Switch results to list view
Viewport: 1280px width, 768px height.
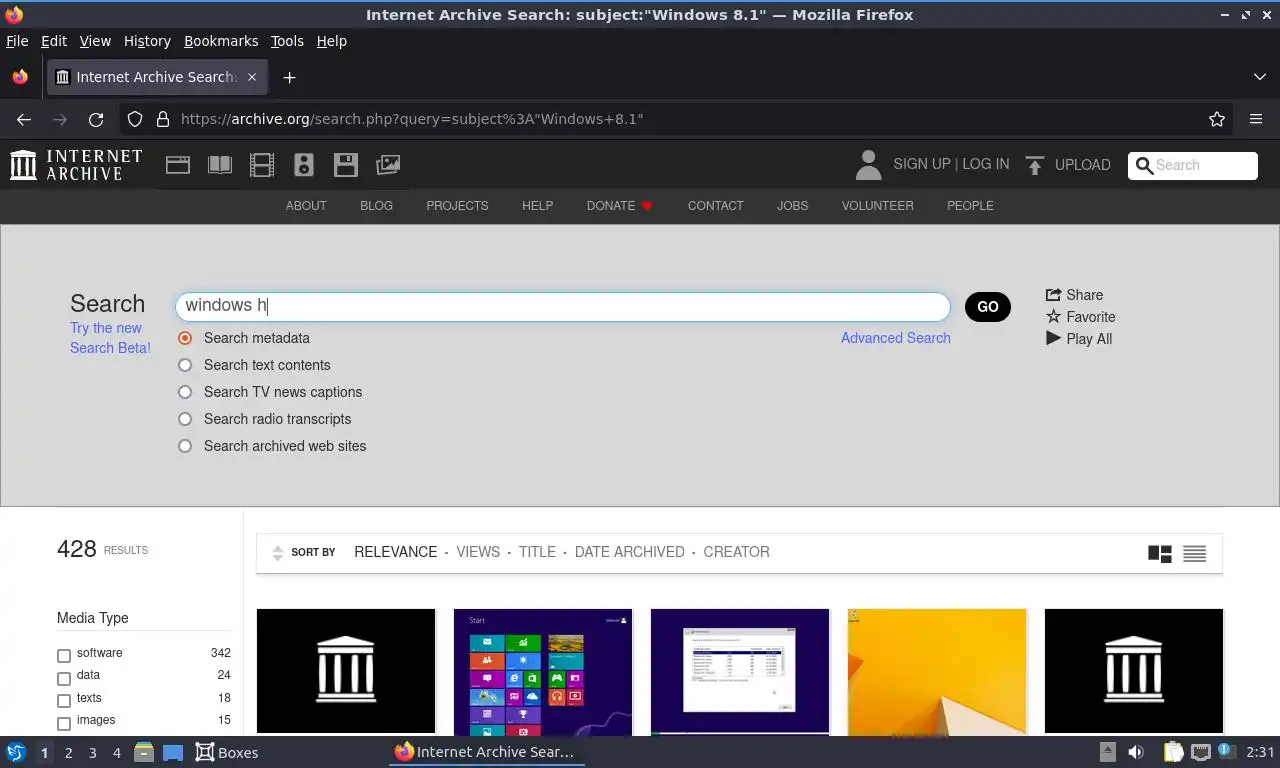pyautogui.click(x=1194, y=553)
